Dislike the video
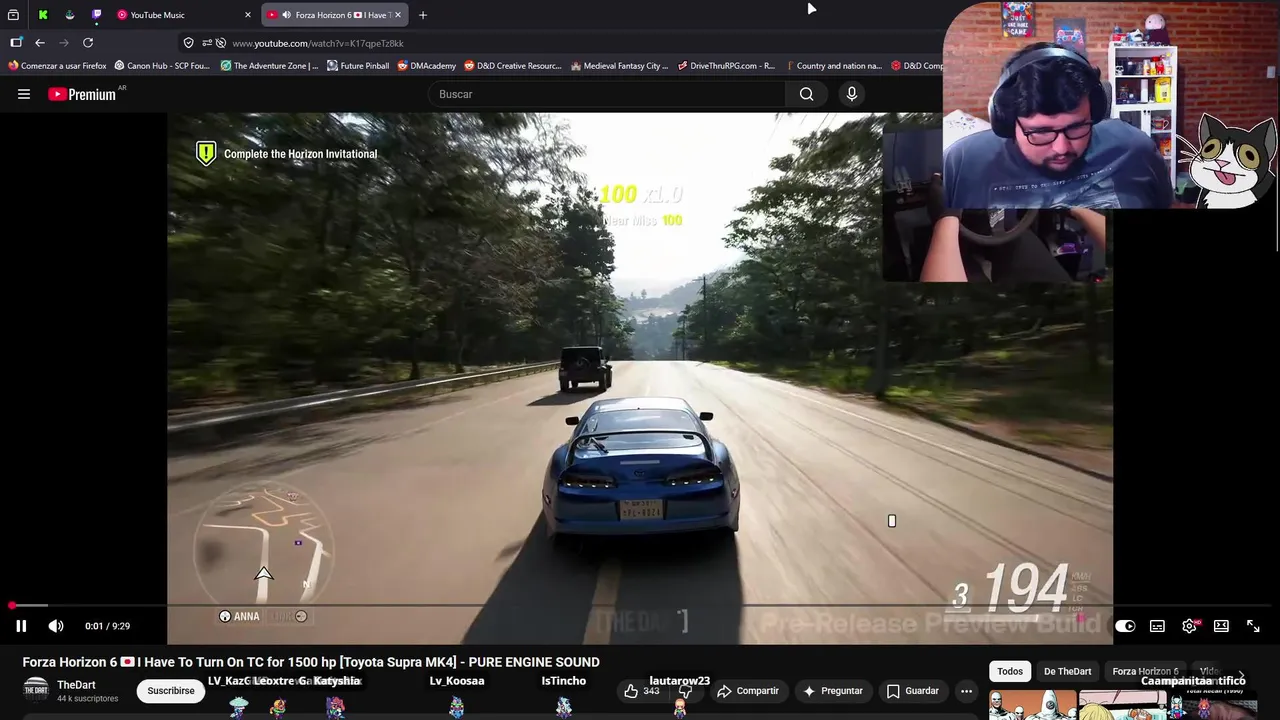 click(x=685, y=691)
